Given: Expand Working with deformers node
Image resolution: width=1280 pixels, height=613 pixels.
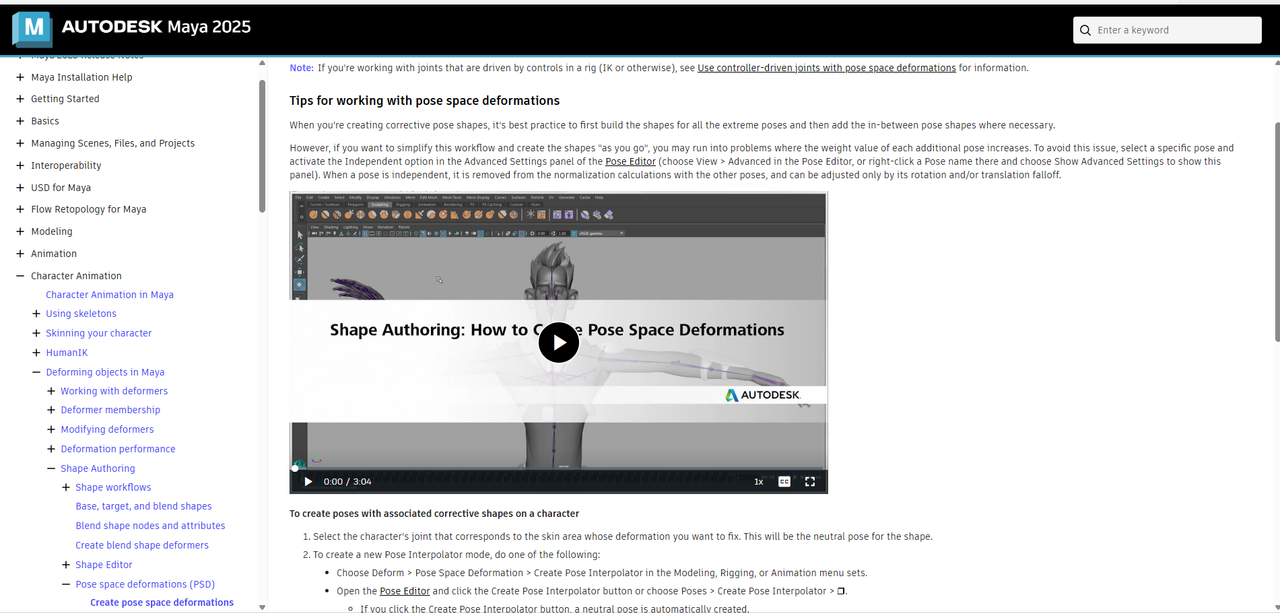Looking at the screenshot, I should pos(51,391).
